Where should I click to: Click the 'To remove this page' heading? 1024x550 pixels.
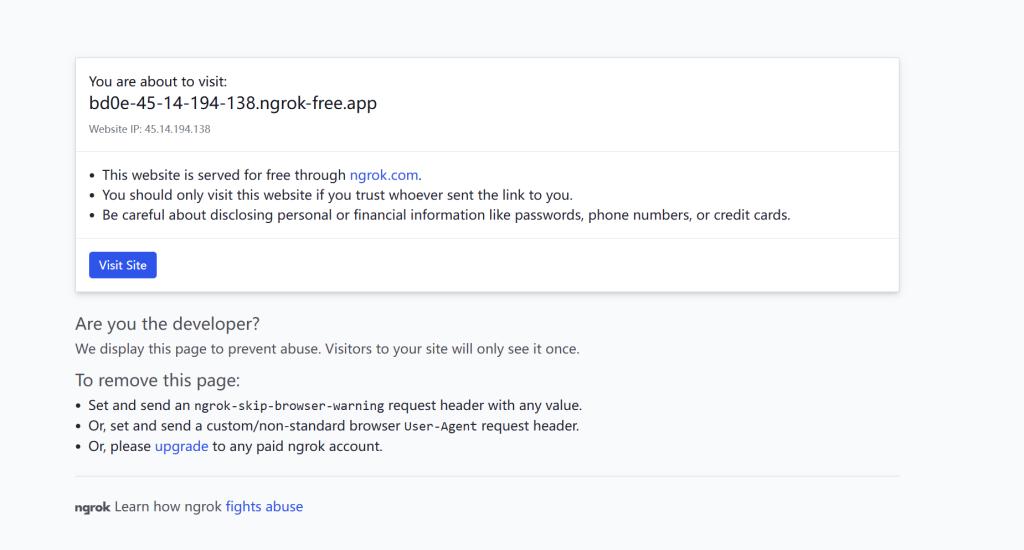(x=158, y=380)
